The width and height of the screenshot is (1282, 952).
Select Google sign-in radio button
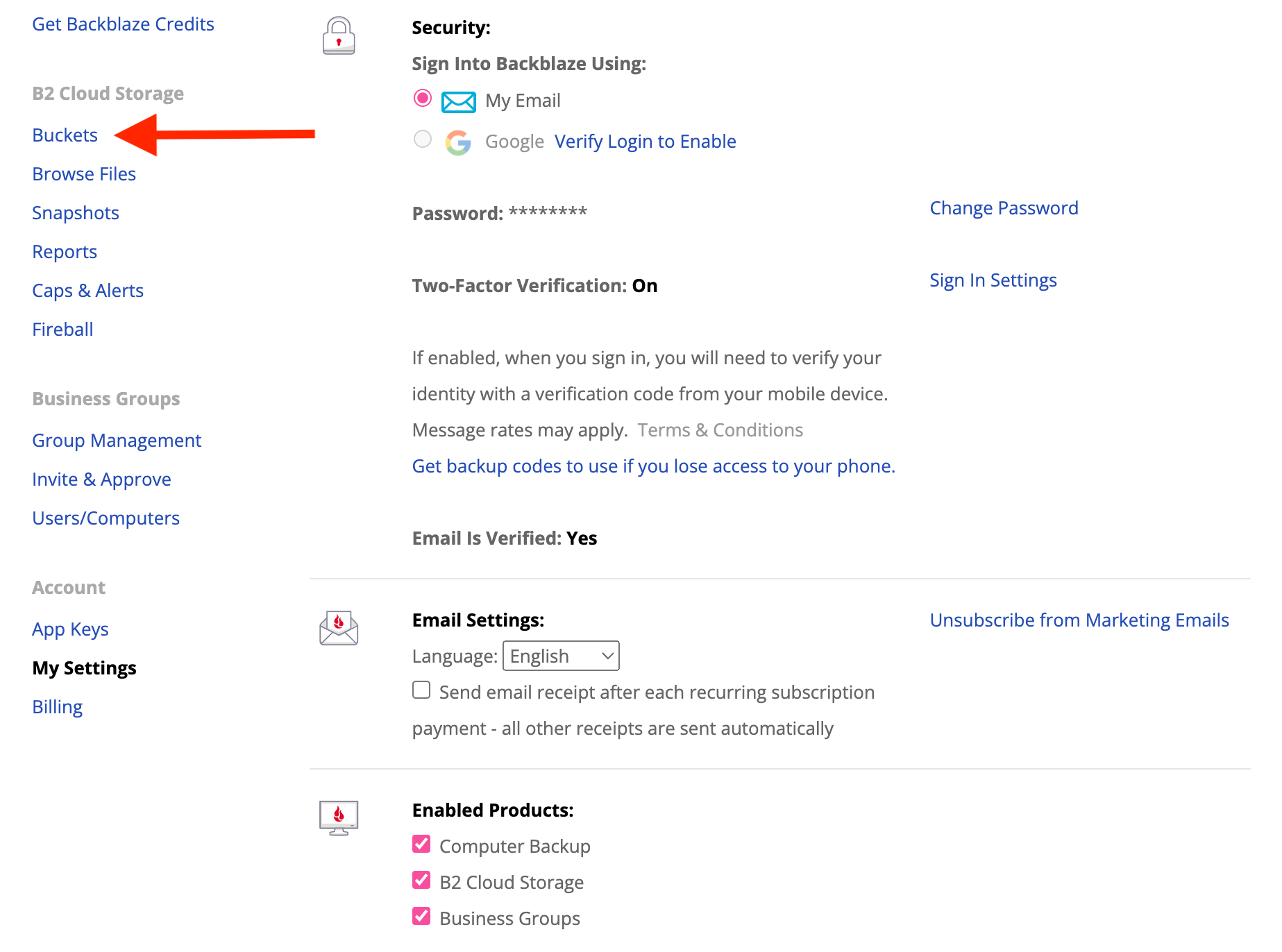[x=422, y=139]
